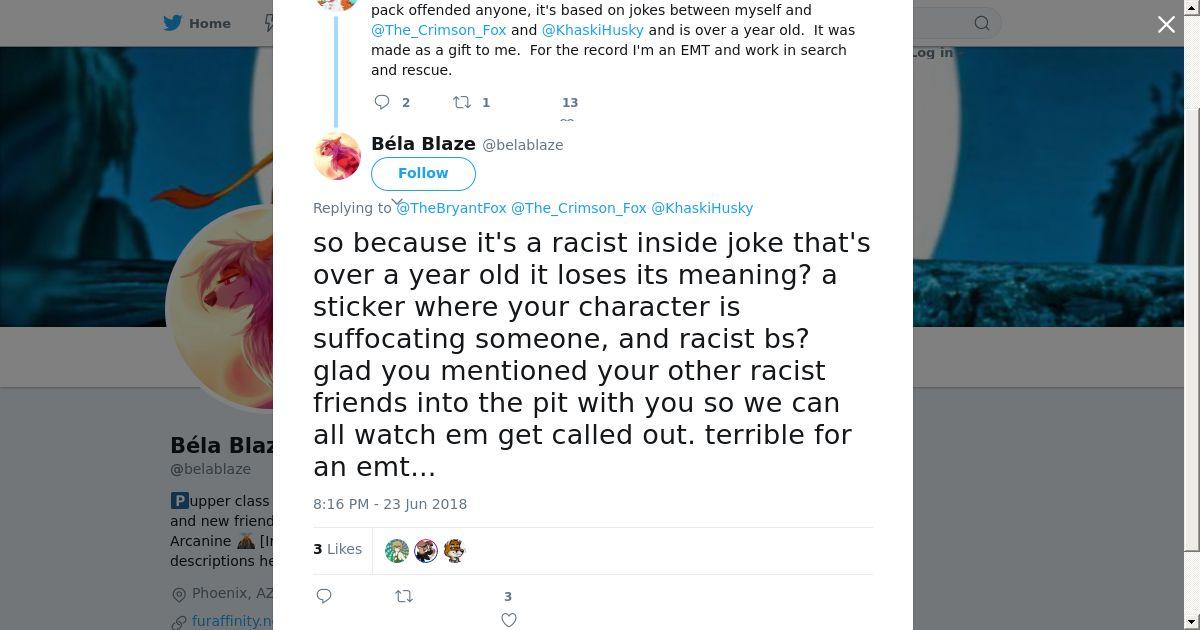View the 3 Likes list

[338, 549]
